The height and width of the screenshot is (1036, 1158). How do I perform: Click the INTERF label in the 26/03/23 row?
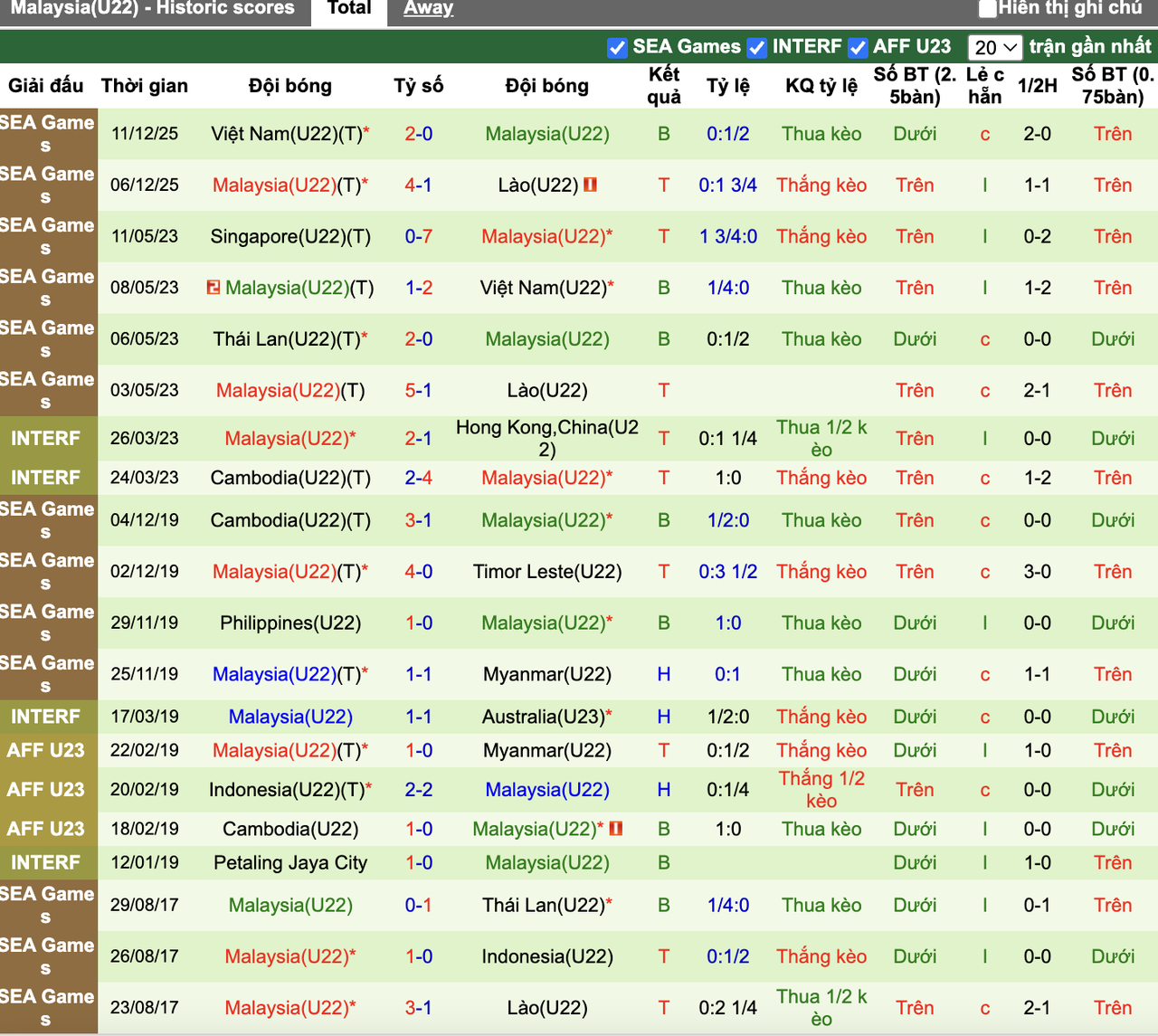point(46,438)
